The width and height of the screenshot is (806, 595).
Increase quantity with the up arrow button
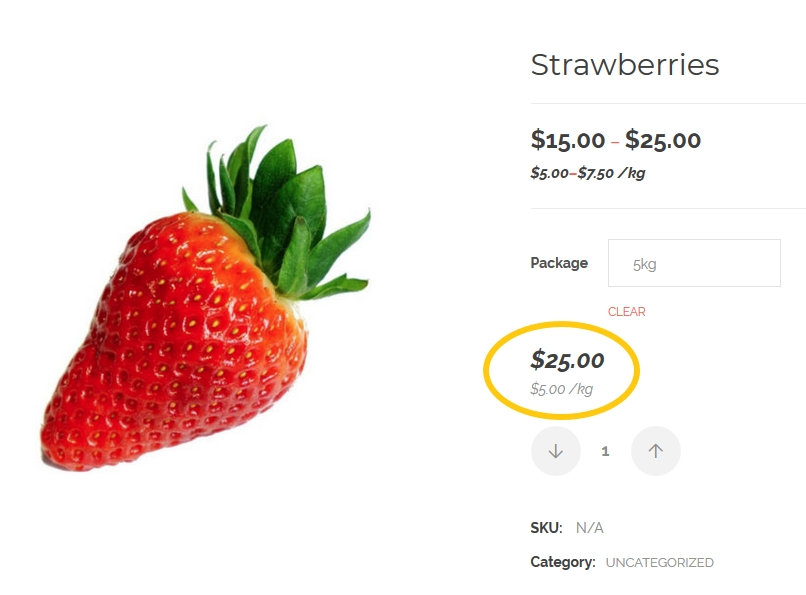point(655,451)
